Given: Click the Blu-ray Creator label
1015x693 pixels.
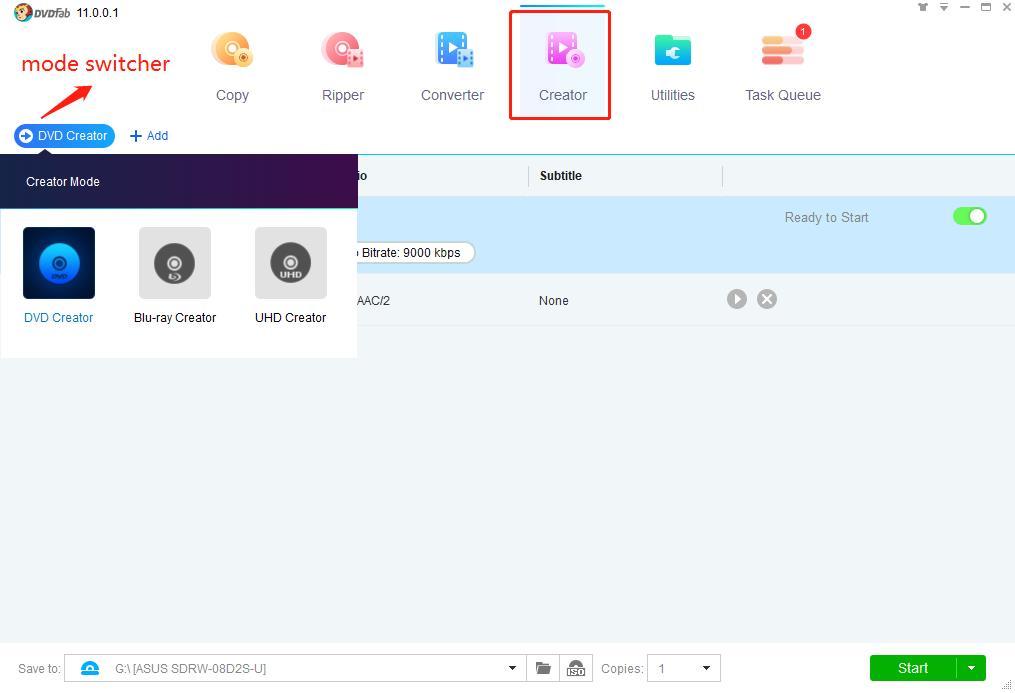Looking at the screenshot, I should [175, 318].
